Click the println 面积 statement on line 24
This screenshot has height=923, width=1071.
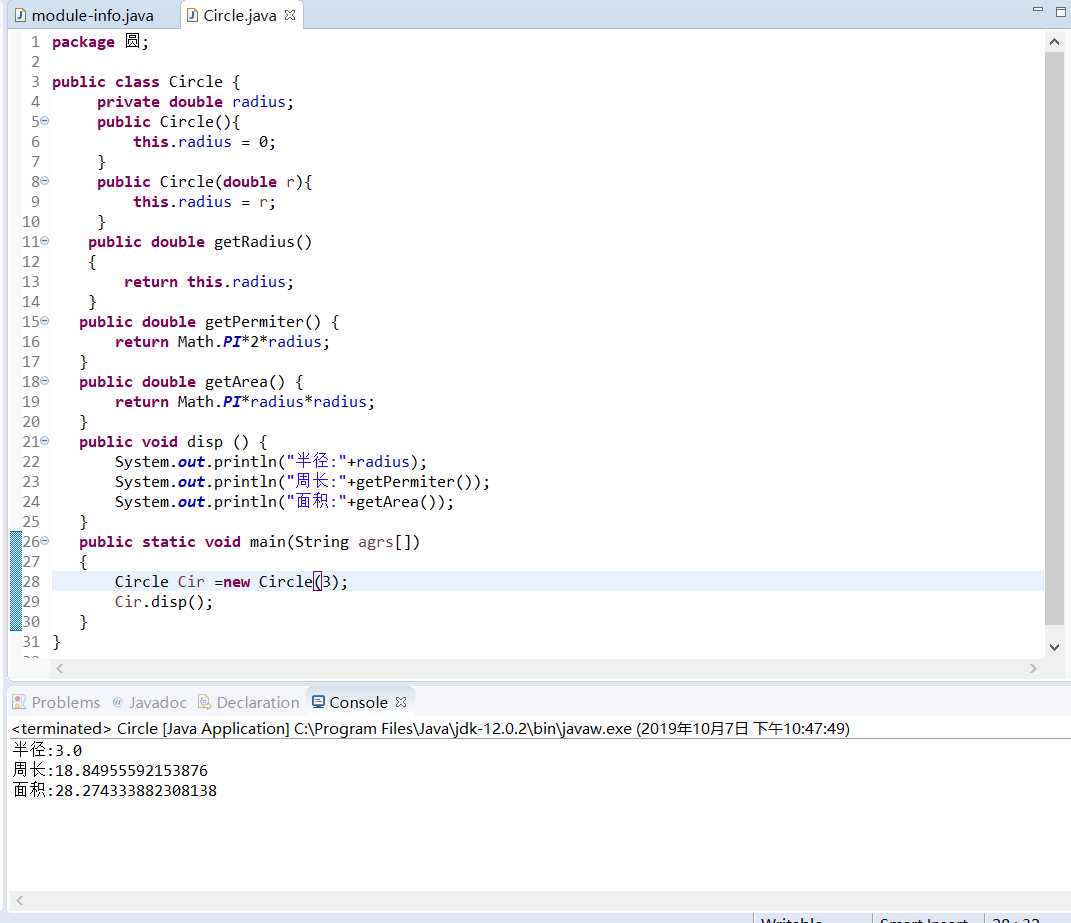[285, 501]
